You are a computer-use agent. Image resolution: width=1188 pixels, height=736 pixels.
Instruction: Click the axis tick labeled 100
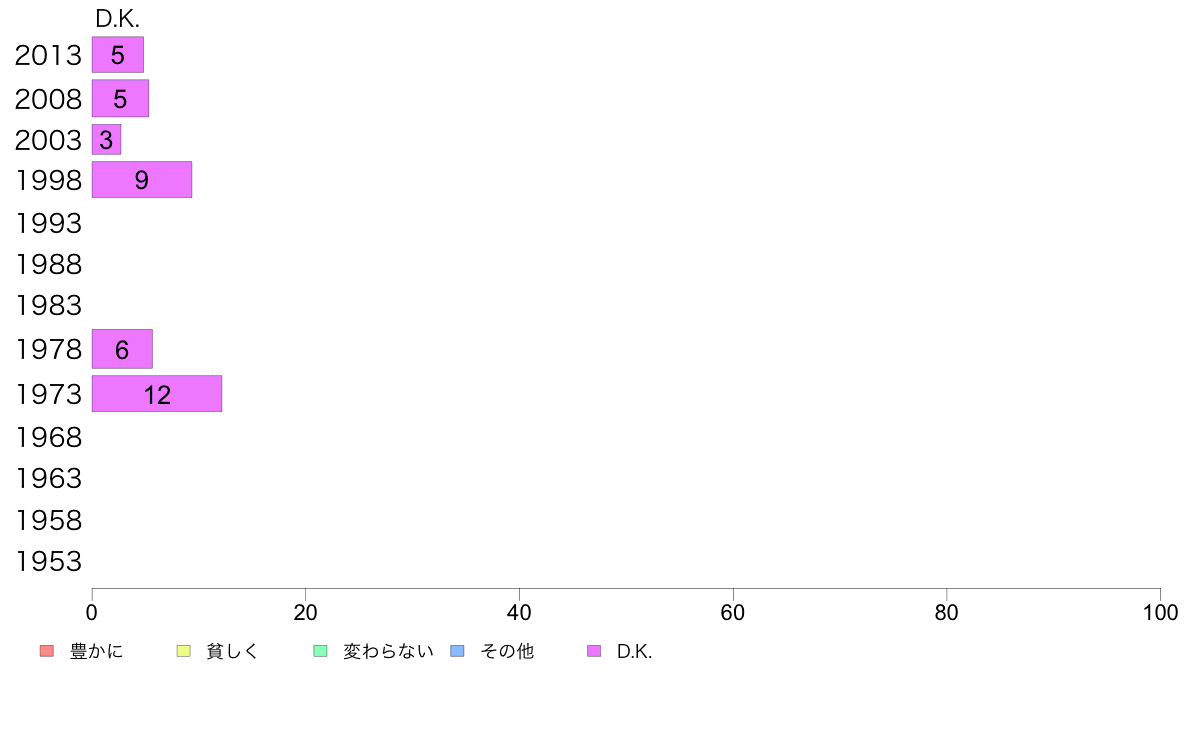(1160, 612)
